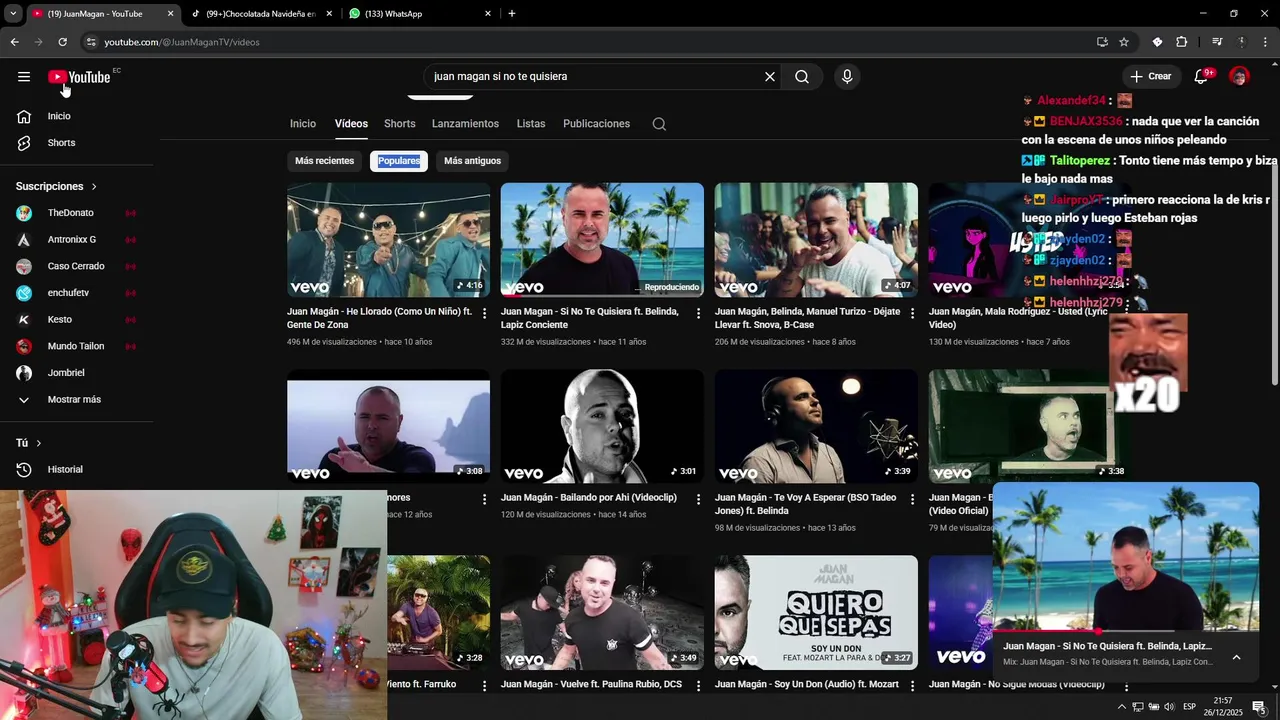Reload the page in Chrome
Screen dimensions: 1280x720
(x=62, y=42)
